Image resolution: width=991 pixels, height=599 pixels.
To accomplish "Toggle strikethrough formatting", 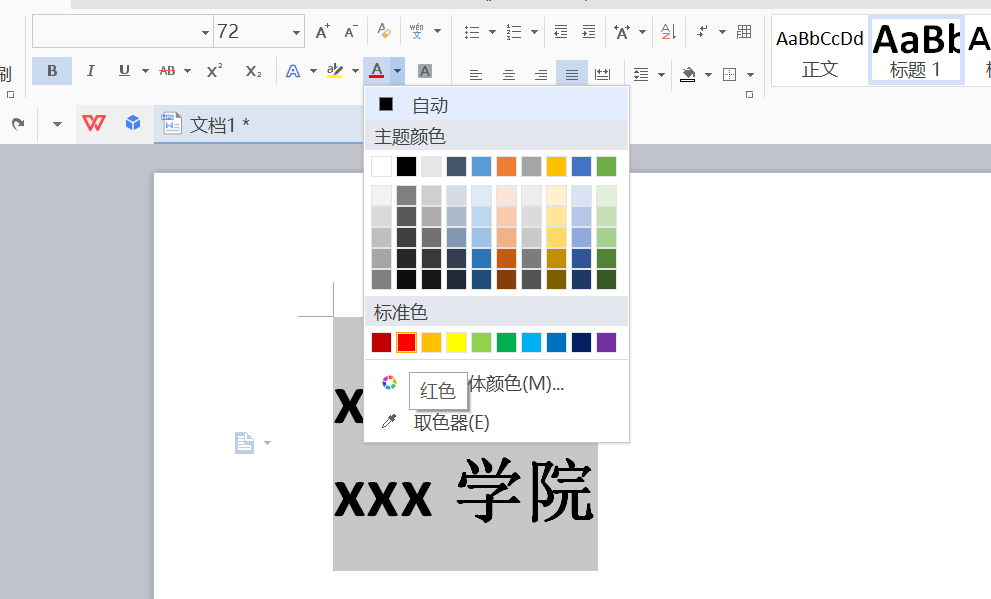I will pos(166,71).
